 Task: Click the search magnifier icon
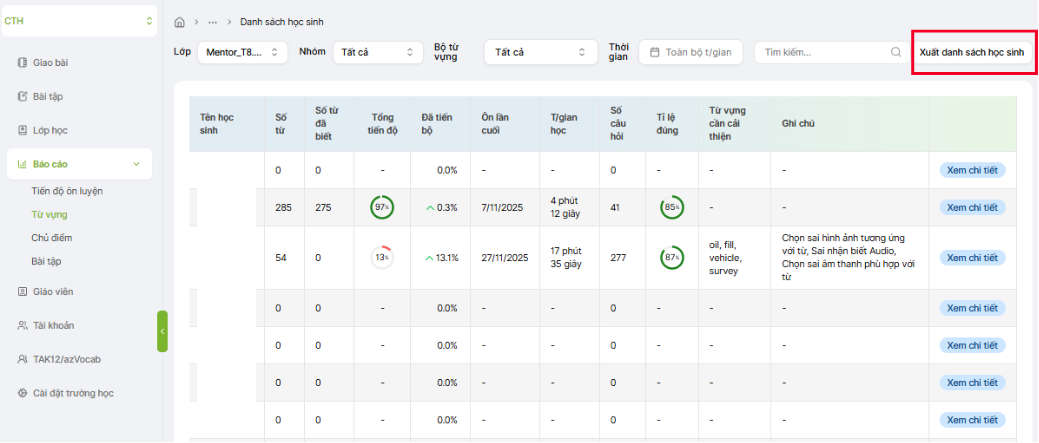click(895, 52)
